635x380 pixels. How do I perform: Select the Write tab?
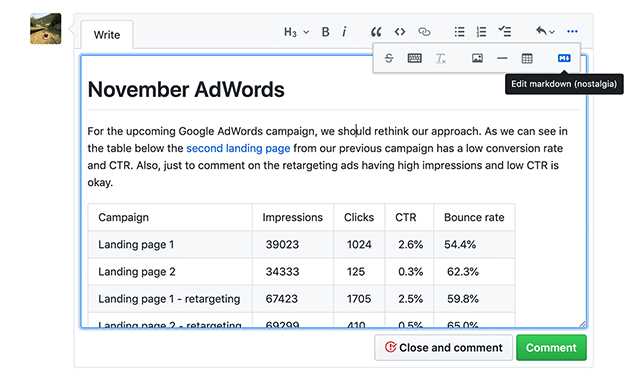click(x=107, y=35)
